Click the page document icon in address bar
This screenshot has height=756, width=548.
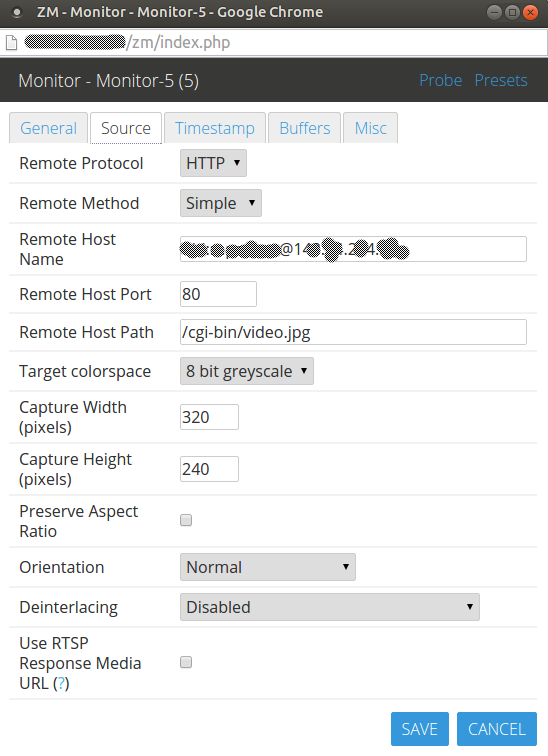coord(12,43)
